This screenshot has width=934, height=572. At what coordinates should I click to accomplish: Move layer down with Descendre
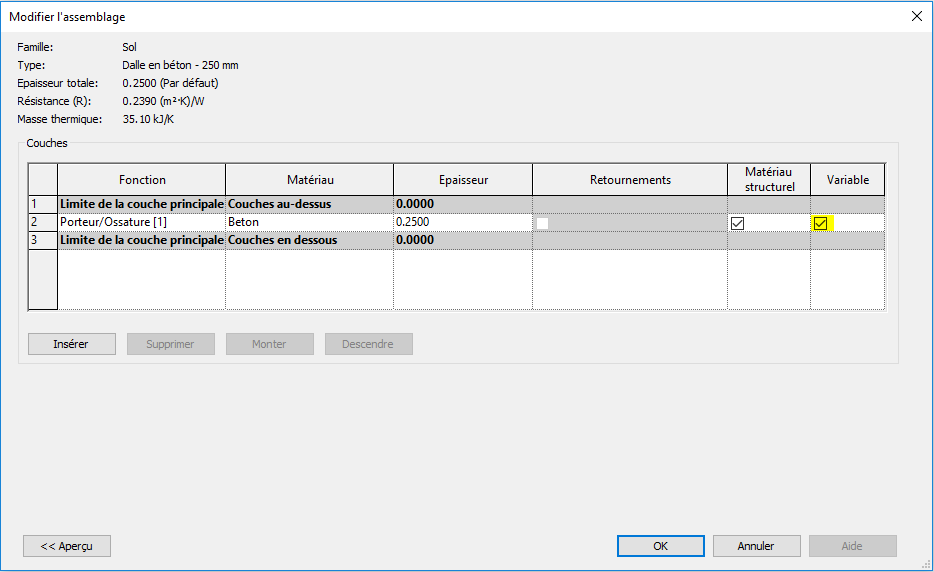368,344
